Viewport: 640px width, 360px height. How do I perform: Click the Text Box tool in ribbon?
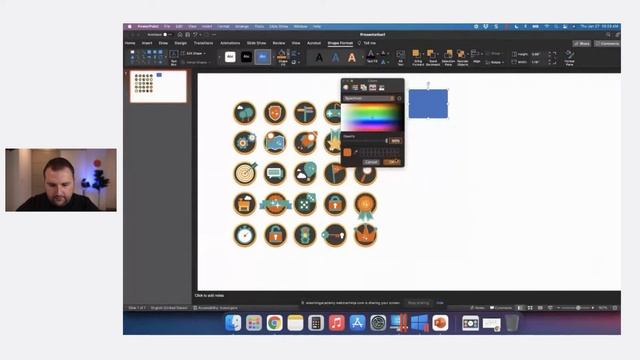tap(173, 57)
